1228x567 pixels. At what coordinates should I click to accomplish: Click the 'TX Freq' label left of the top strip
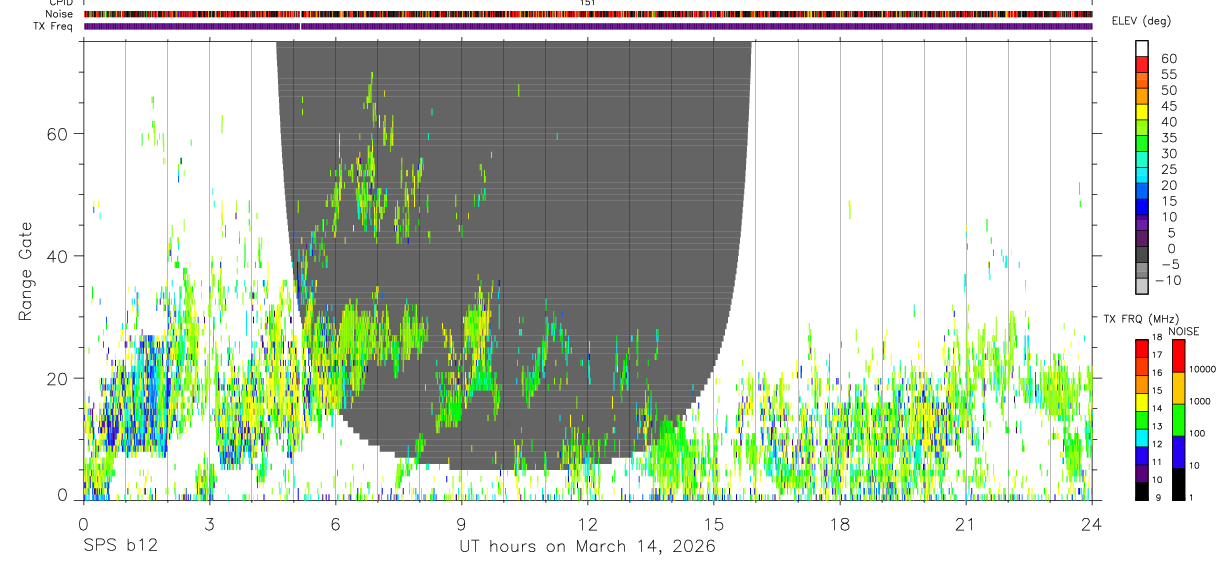(x=53, y=26)
